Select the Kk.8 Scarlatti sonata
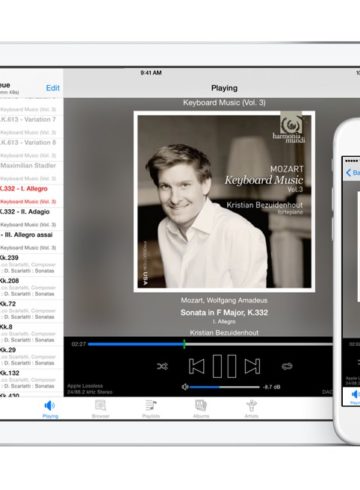The image size is (360, 490). click(x=32, y=333)
